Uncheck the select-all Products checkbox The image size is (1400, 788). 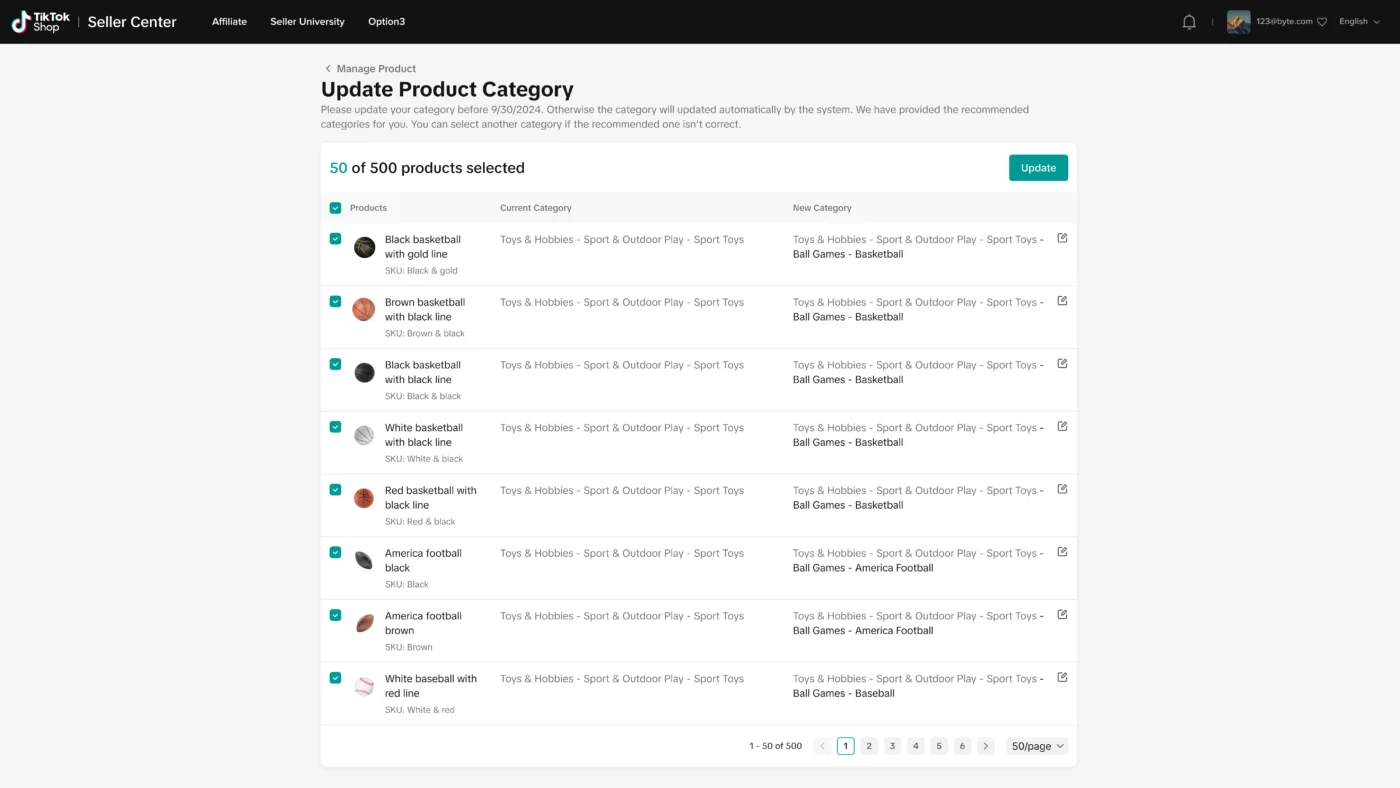coord(335,208)
